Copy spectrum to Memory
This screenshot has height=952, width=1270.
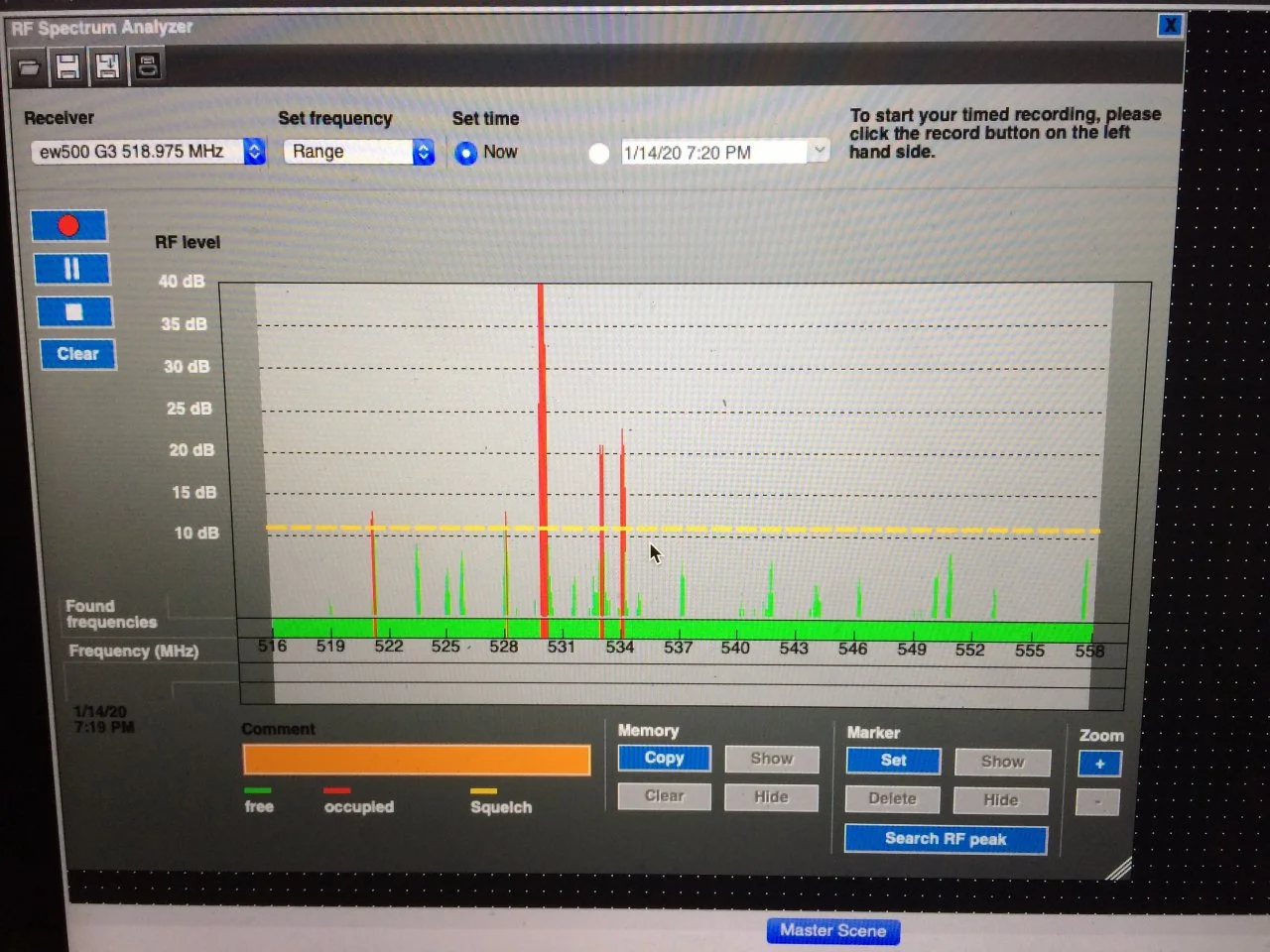(x=664, y=758)
